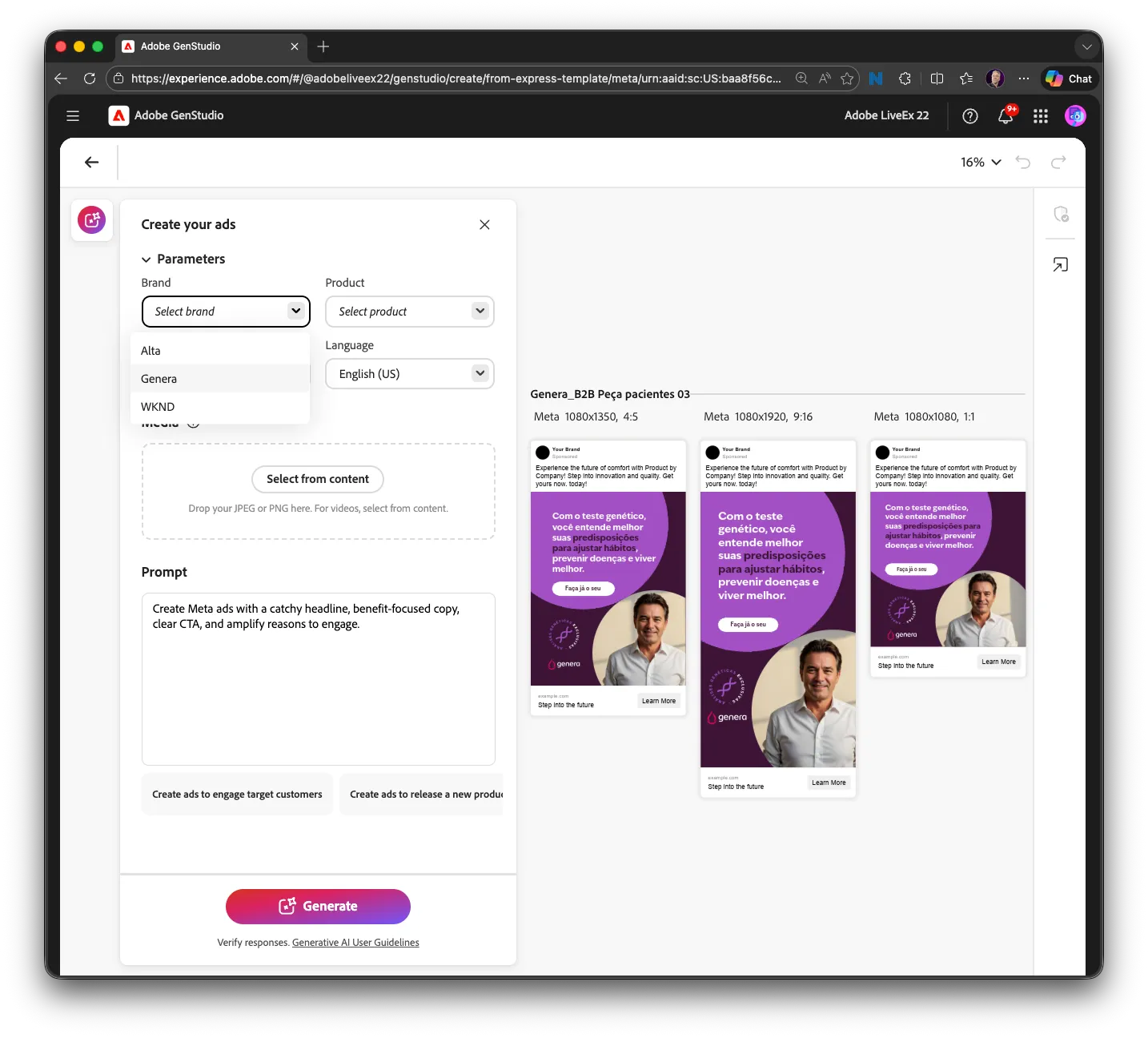Select the Meta 1080x1920 9:16 ad preview
1148x1038 pixels.
coord(778,618)
